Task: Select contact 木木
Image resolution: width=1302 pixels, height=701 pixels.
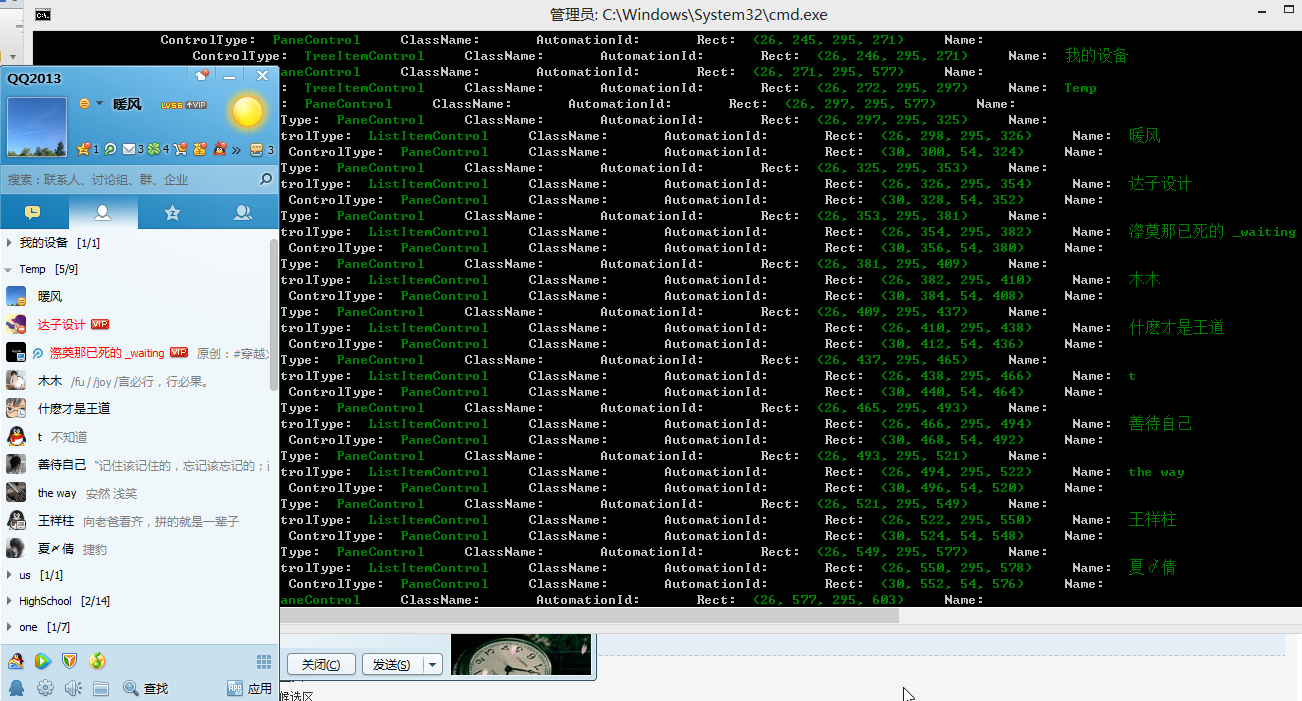Action: tap(135, 381)
